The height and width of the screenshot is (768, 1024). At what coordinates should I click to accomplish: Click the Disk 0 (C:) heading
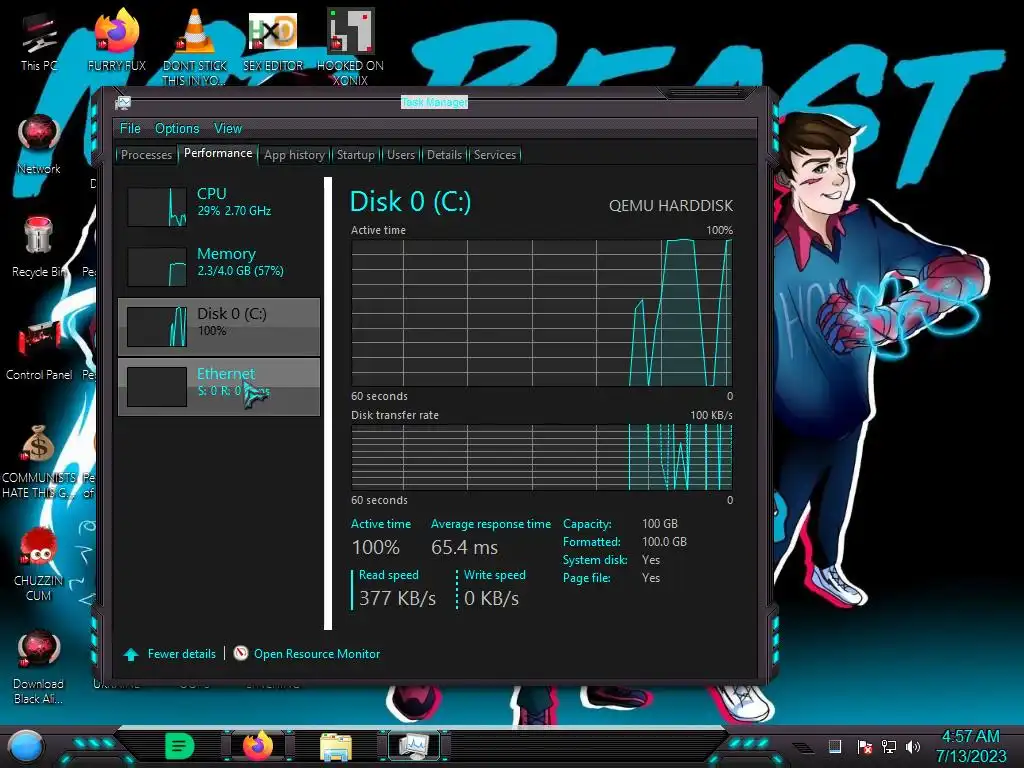pyautogui.click(x=410, y=202)
